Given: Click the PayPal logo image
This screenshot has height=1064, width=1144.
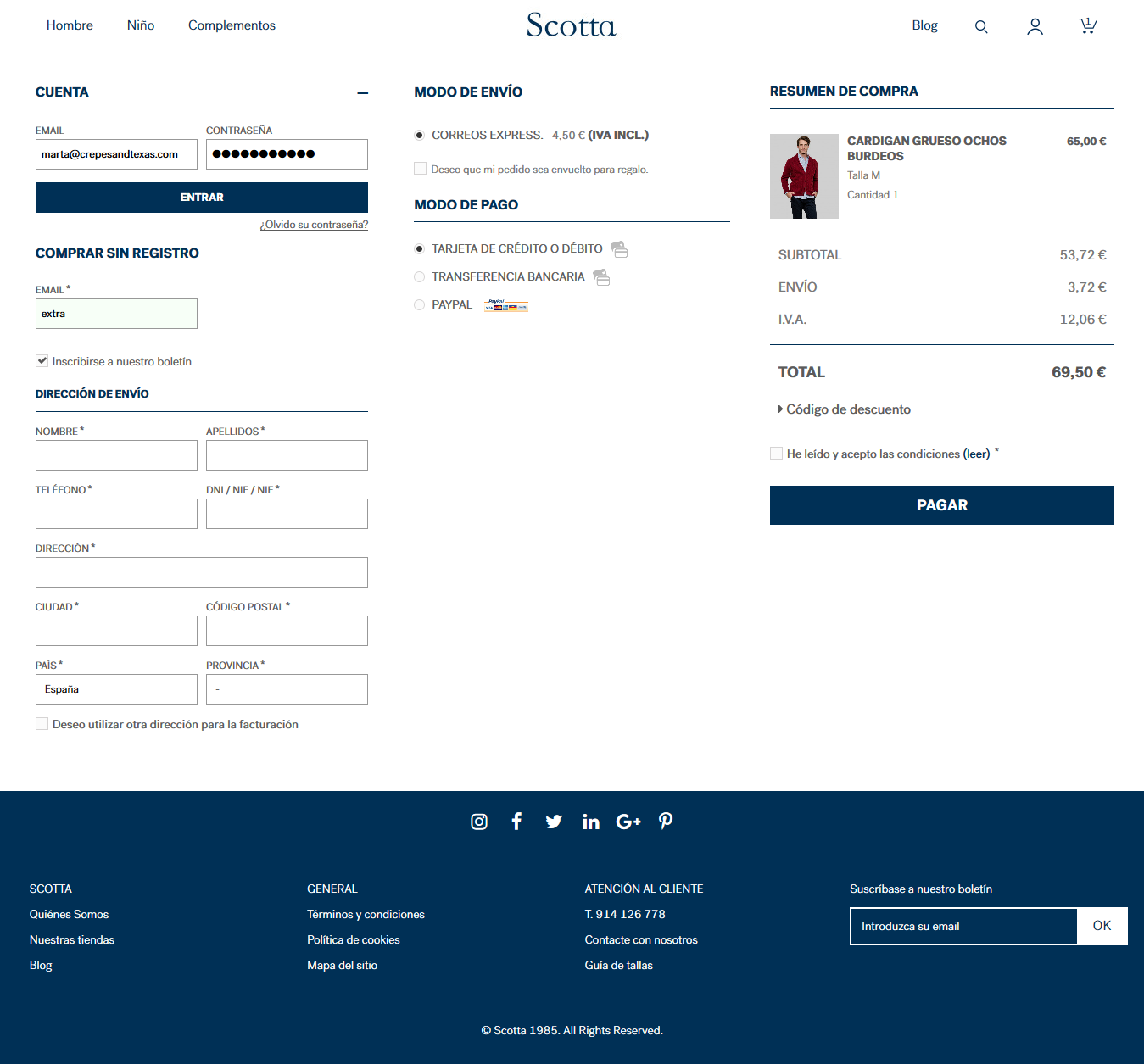Looking at the screenshot, I should click(x=506, y=305).
